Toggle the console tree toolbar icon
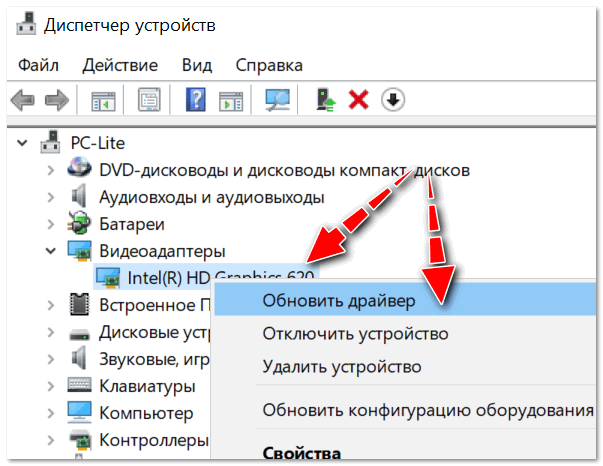603x466 pixels. tap(102, 100)
